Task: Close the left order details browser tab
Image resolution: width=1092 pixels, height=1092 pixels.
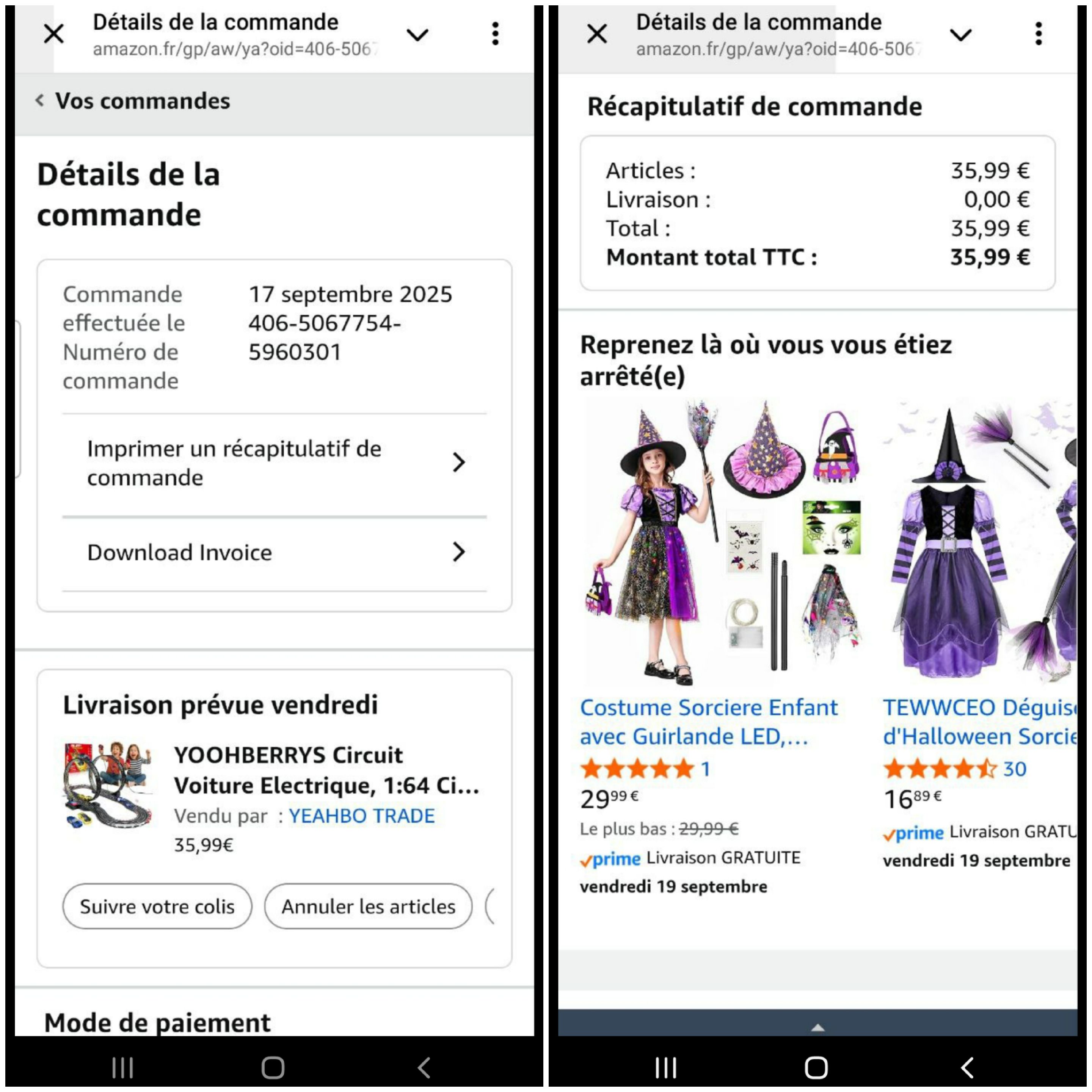Action: [54, 34]
